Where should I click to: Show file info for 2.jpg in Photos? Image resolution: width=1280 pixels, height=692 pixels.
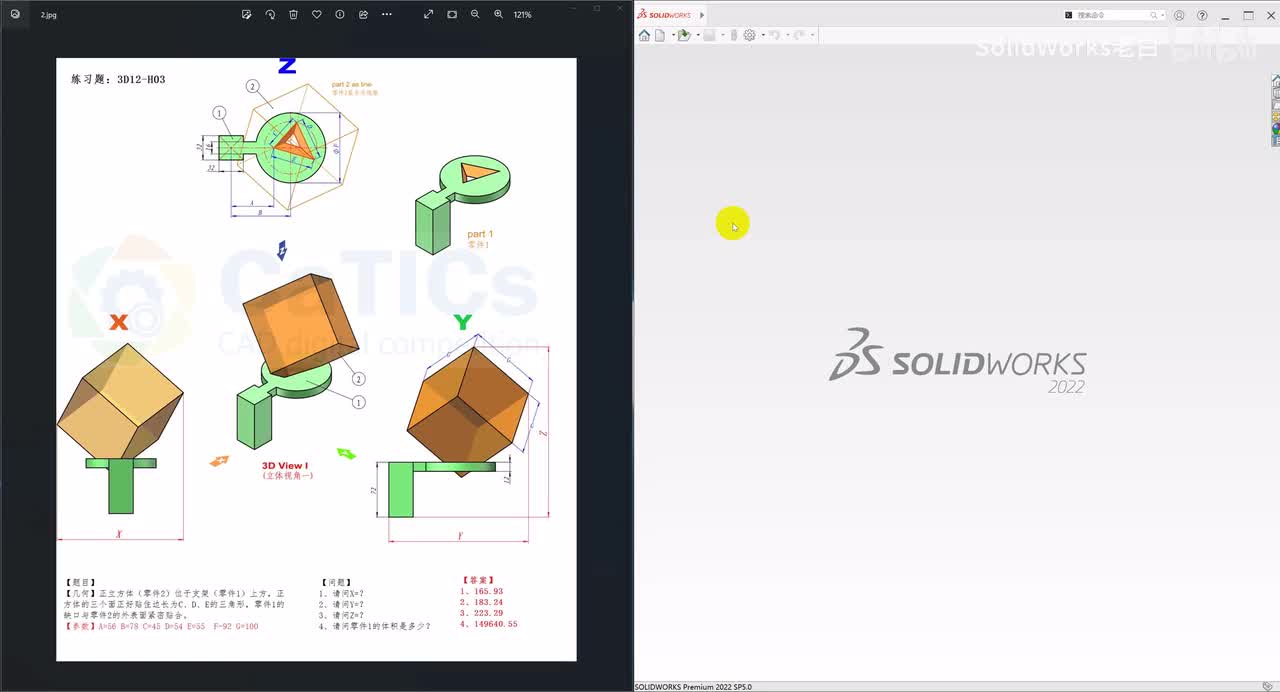[x=340, y=14]
